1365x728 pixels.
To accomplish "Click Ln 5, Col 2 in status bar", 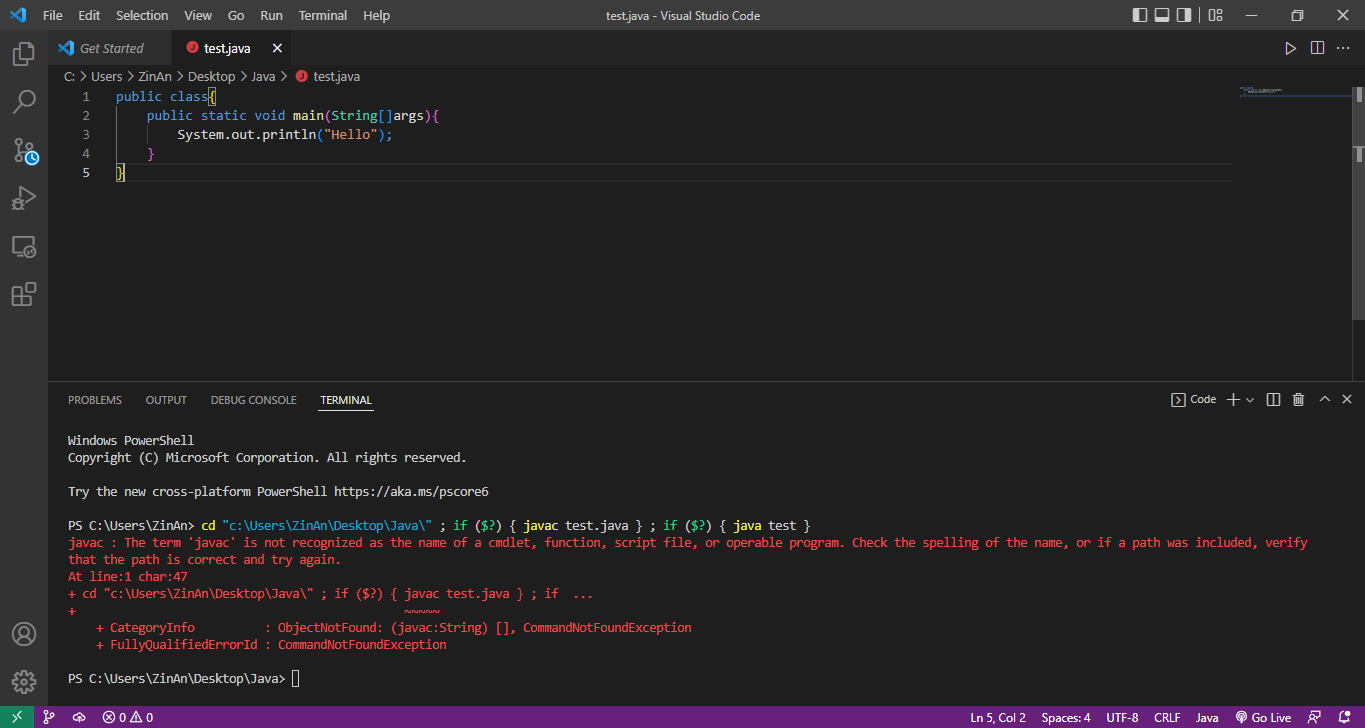I will 998,717.
